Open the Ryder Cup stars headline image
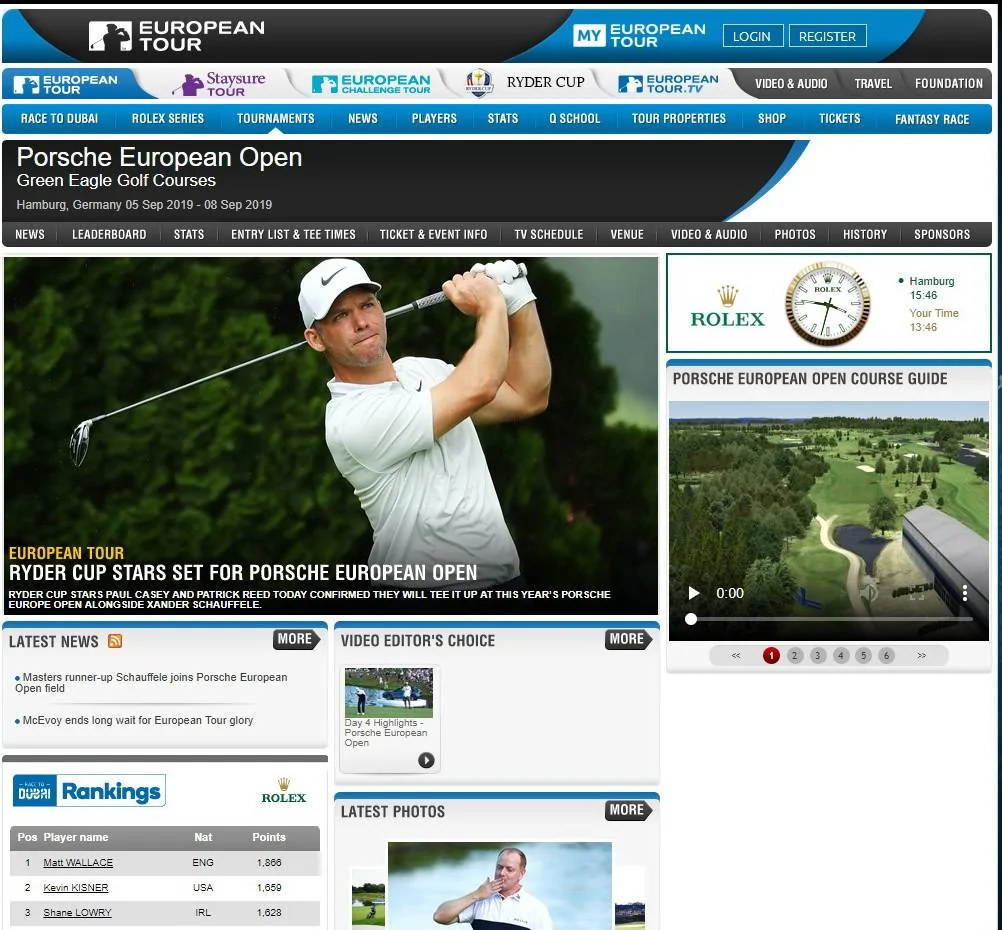 330,435
